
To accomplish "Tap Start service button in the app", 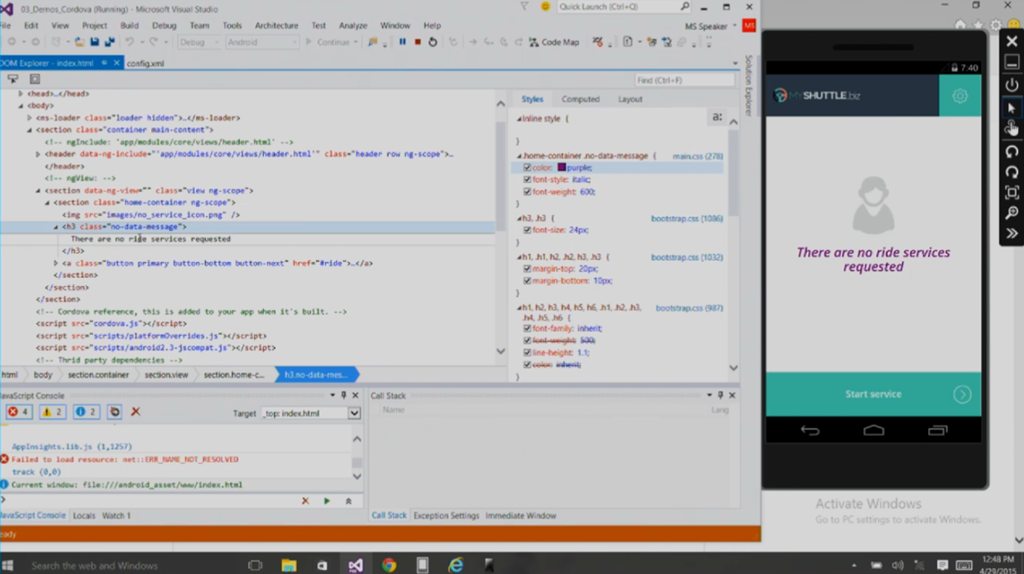I will pyautogui.click(x=873, y=394).
